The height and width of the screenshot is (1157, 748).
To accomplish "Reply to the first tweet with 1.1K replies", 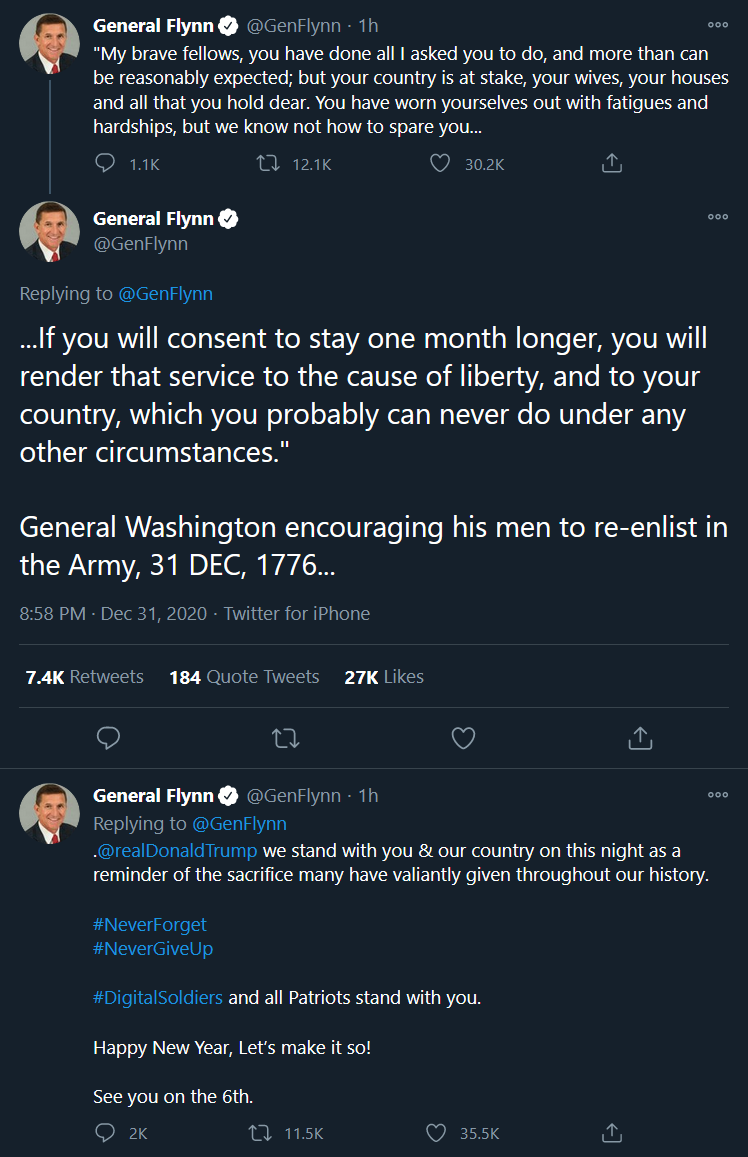I will point(105,163).
